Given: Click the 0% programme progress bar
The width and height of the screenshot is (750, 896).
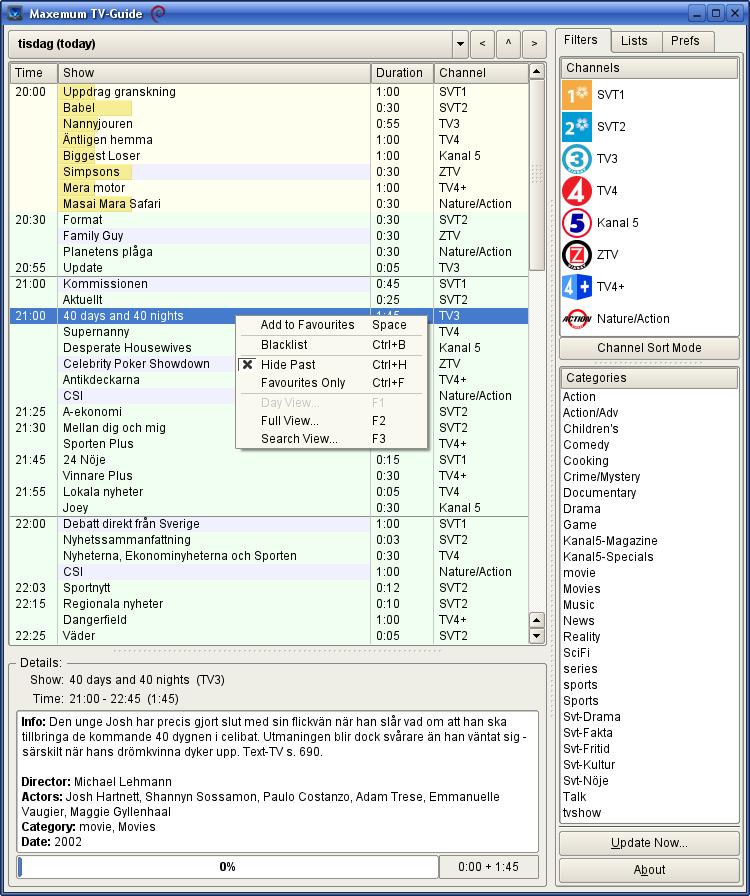Looking at the screenshot, I should pos(228,867).
